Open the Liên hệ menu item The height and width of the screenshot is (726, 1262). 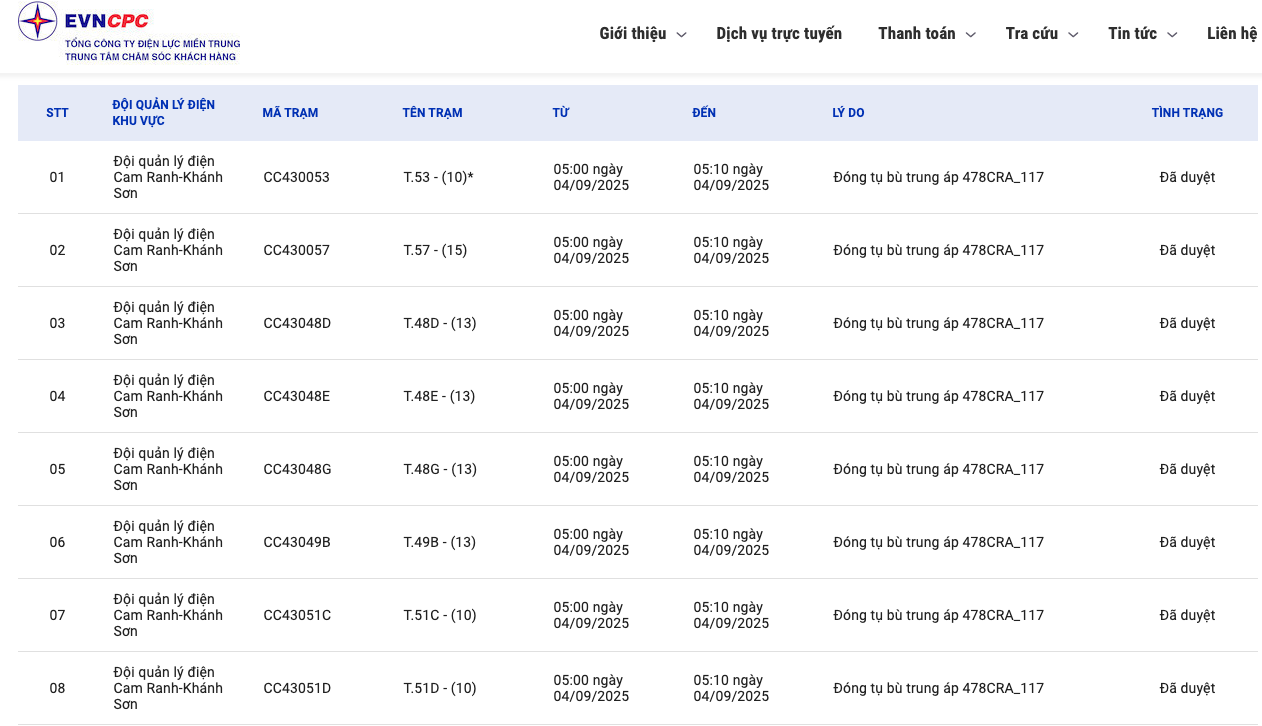click(x=1232, y=34)
